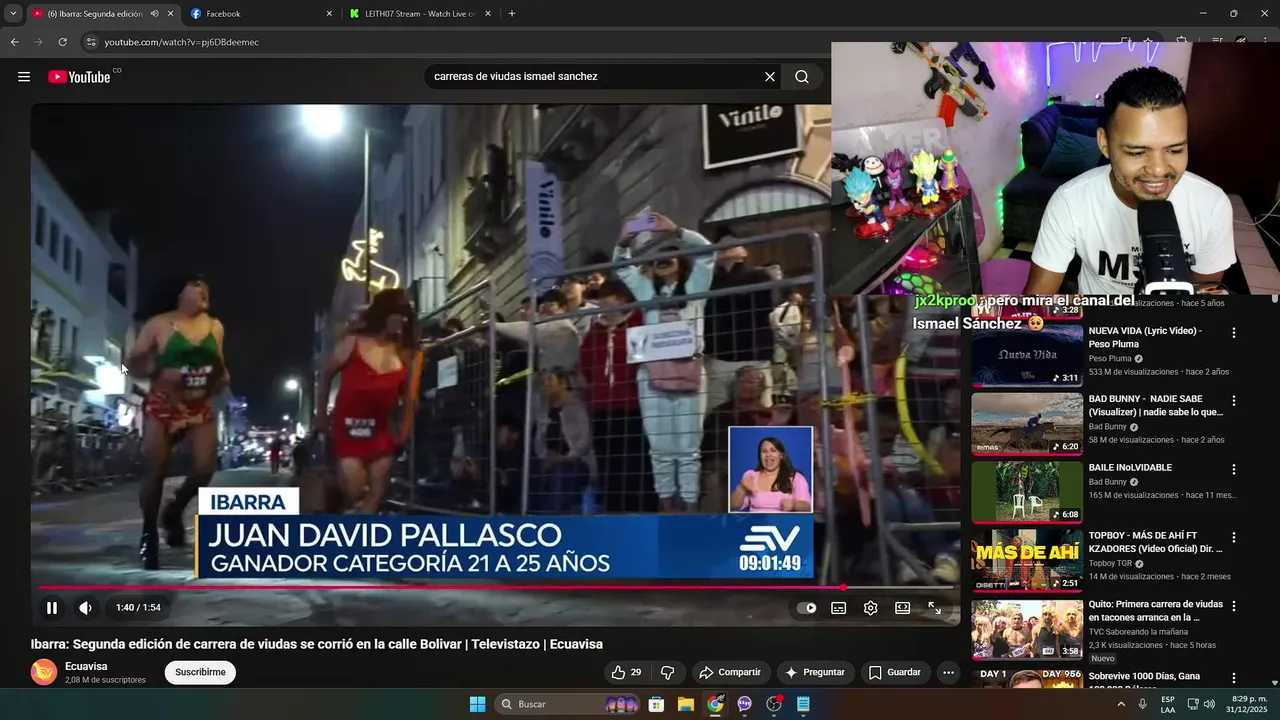Click the taskbar microphone icon
Screen dimensions: 1280x720
pos(1142,704)
